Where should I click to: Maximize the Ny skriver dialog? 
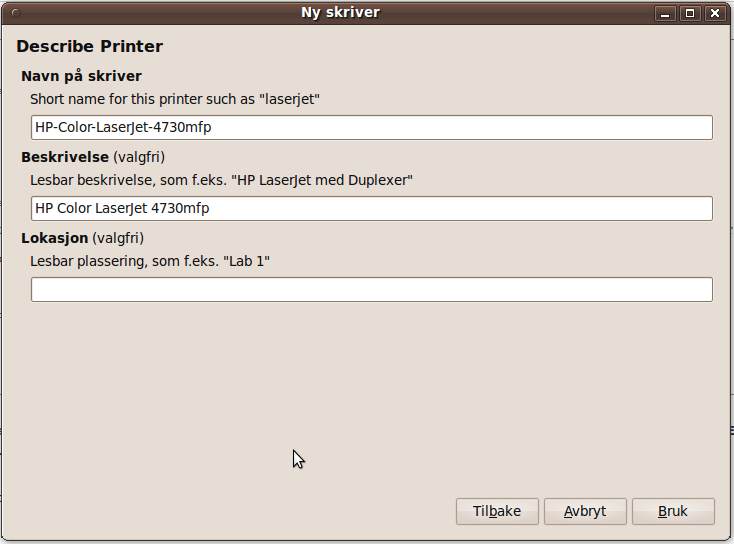point(690,13)
